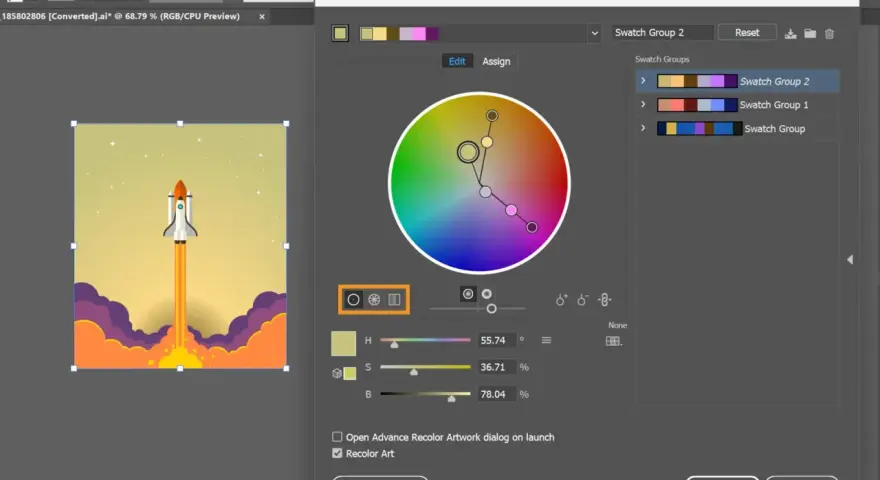This screenshot has width=880, height=480.
Task: Select the 185802806 [Converted].ai document tab
Action: click(x=121, y=16)
